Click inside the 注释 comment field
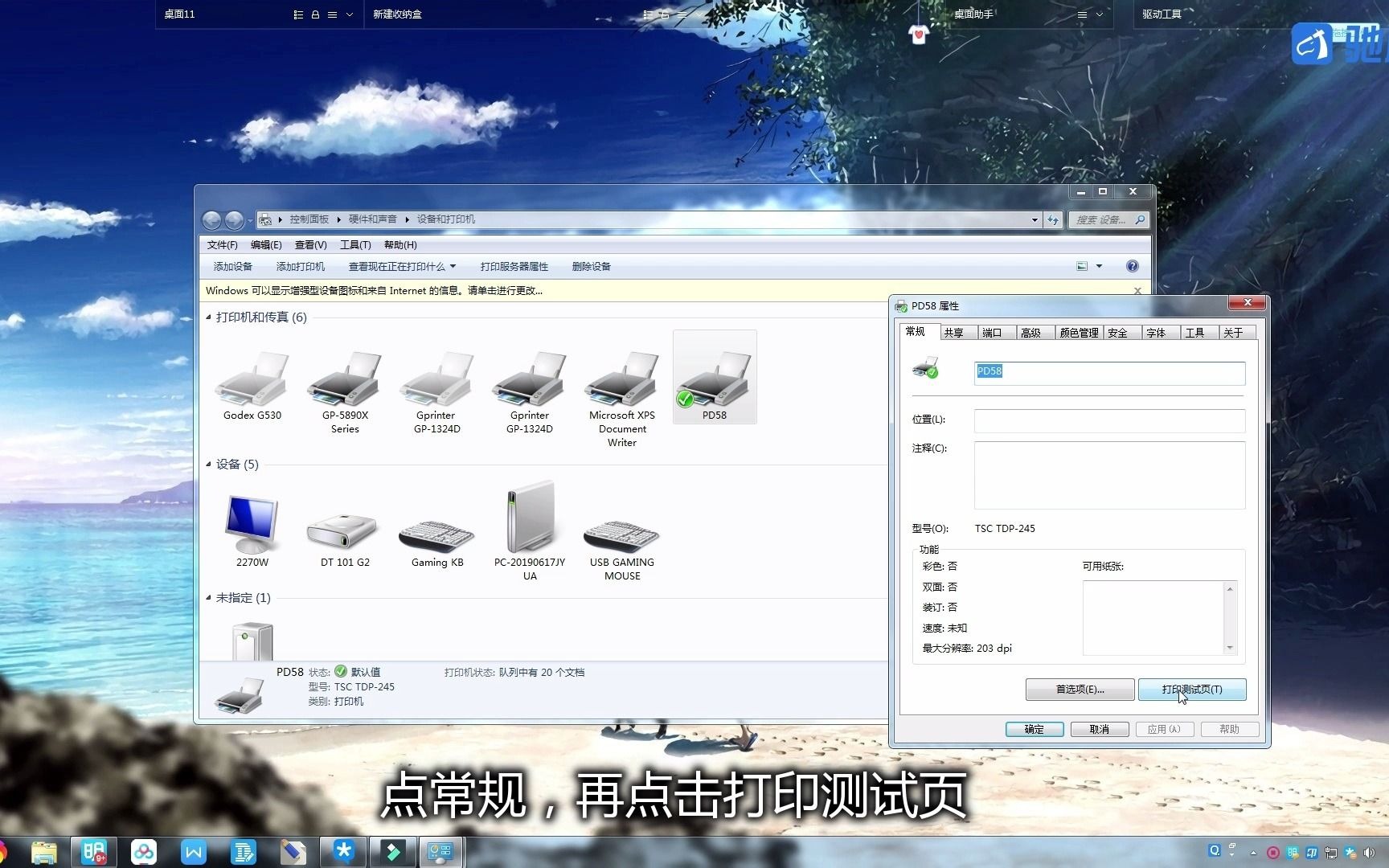 [1108, 474]
